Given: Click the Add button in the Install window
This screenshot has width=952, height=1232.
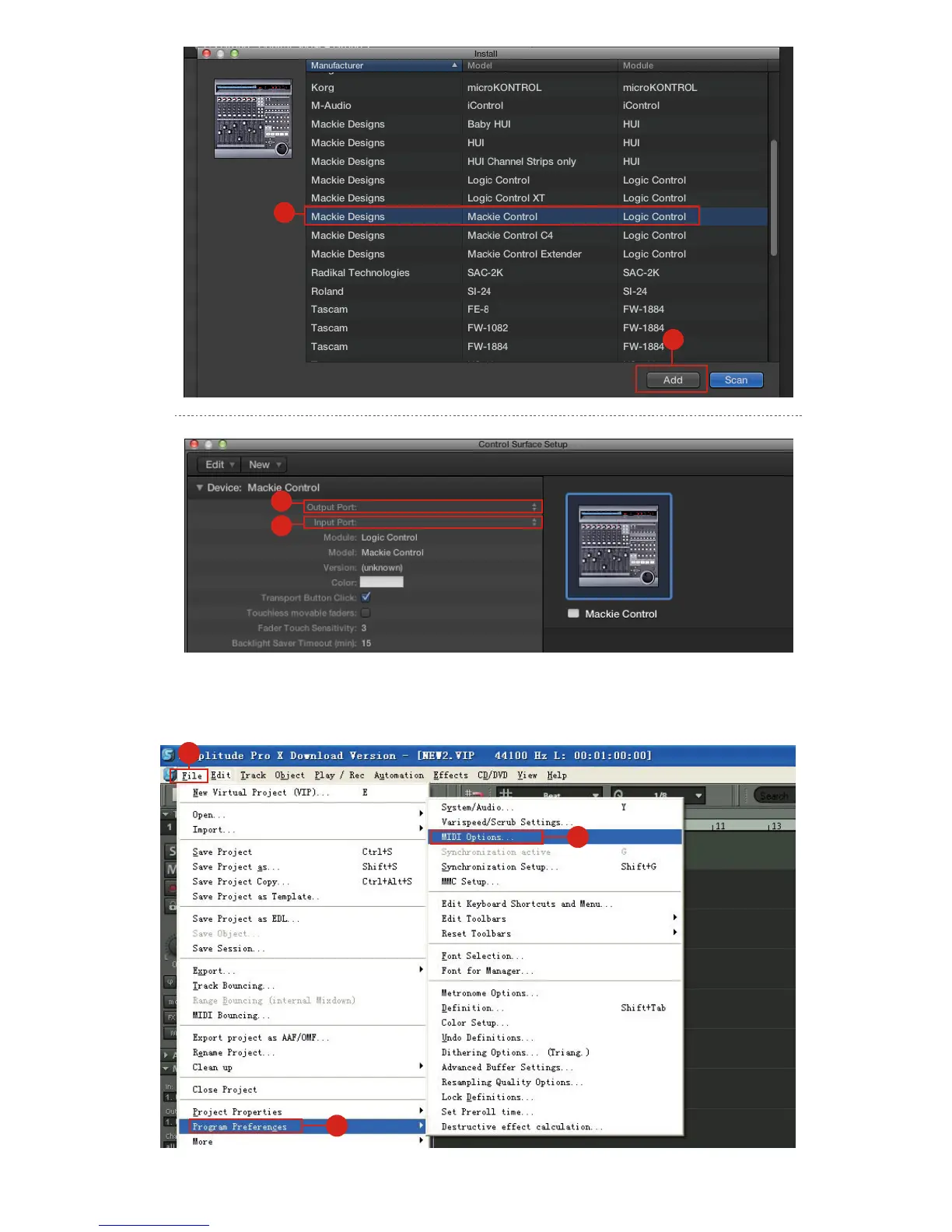Looking at the screenshot, I should pyautogui.click(x=673, y=380).
